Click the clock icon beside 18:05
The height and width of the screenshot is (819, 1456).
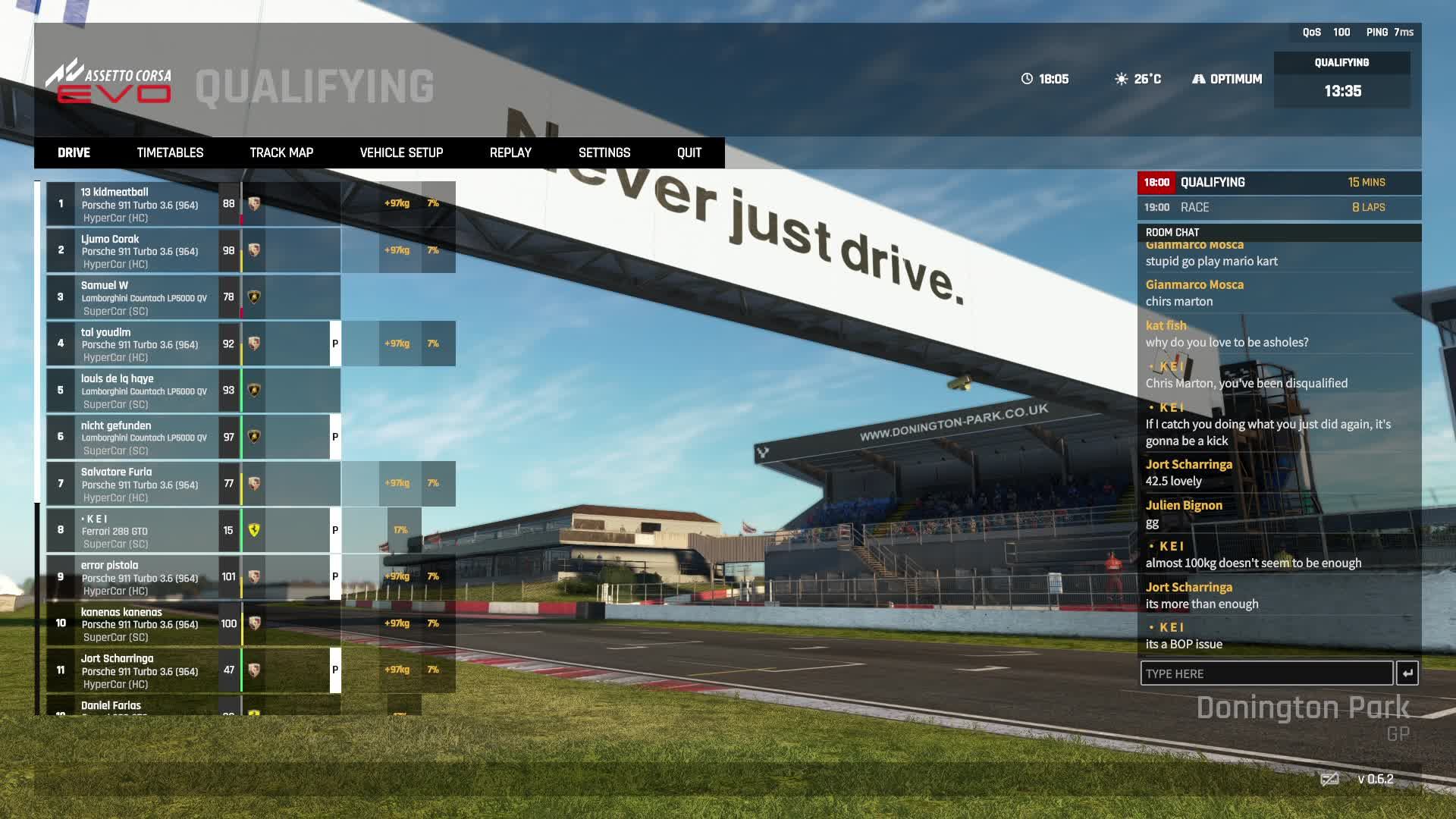[x=1027, y=79]
